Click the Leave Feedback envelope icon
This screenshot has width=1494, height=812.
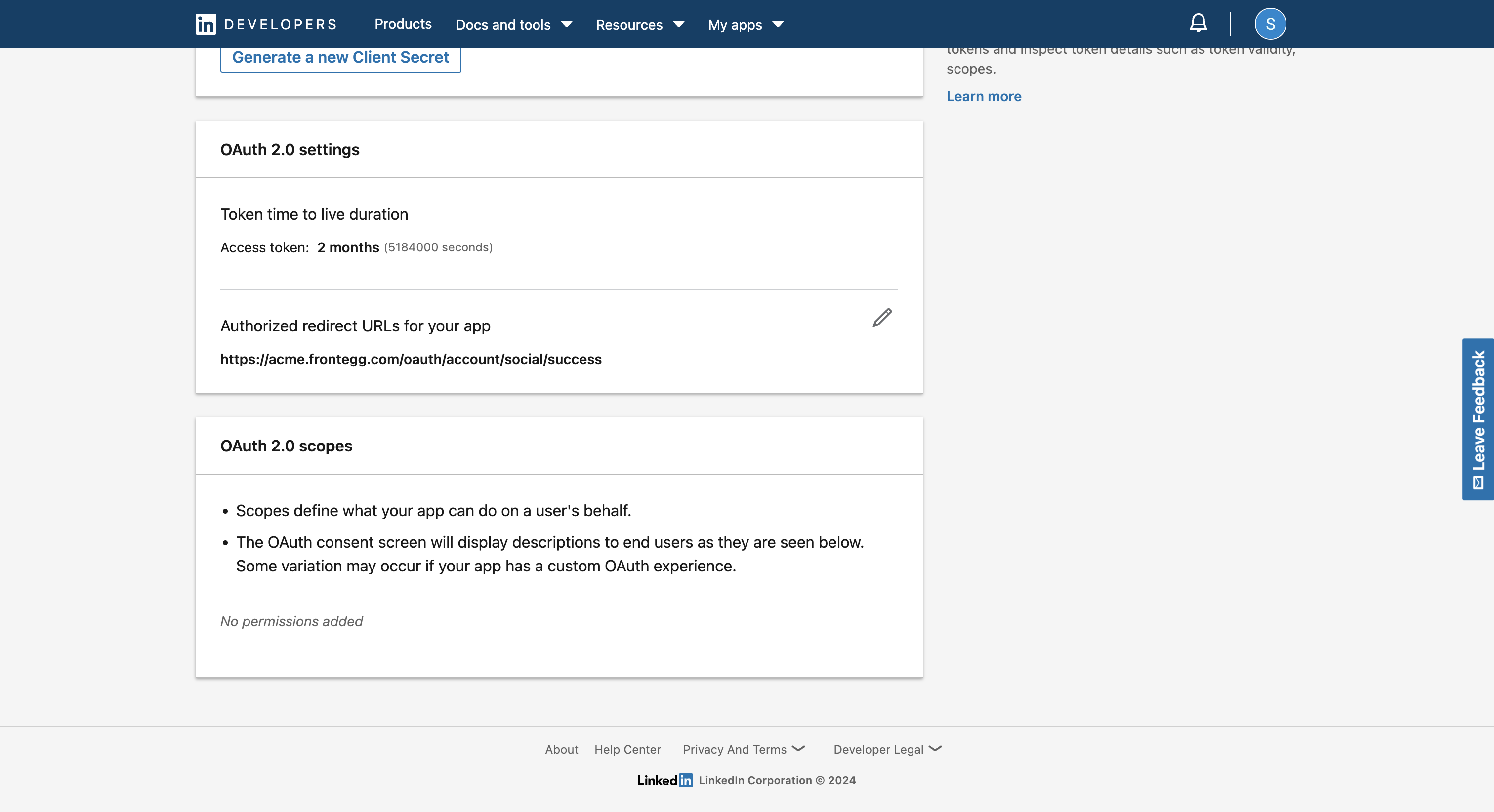pyautogui.click(x=1478, y=483)
